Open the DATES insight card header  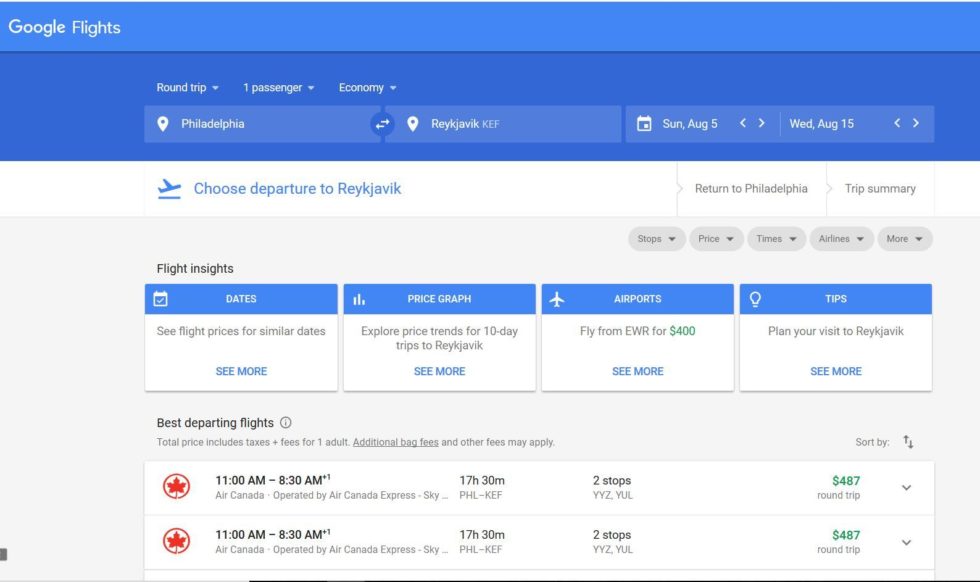click(x=241, y=299)
